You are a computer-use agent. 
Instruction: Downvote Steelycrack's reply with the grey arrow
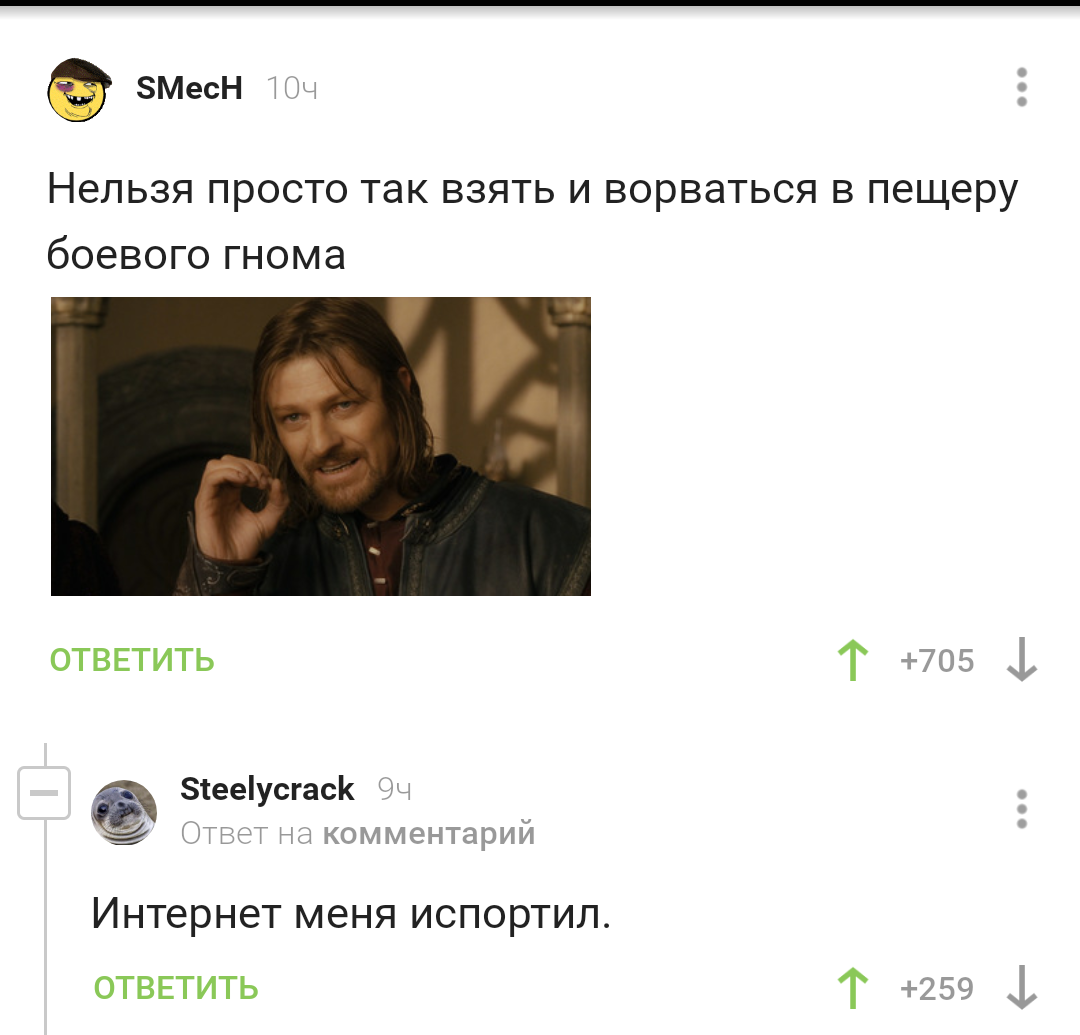[1021, 988]
